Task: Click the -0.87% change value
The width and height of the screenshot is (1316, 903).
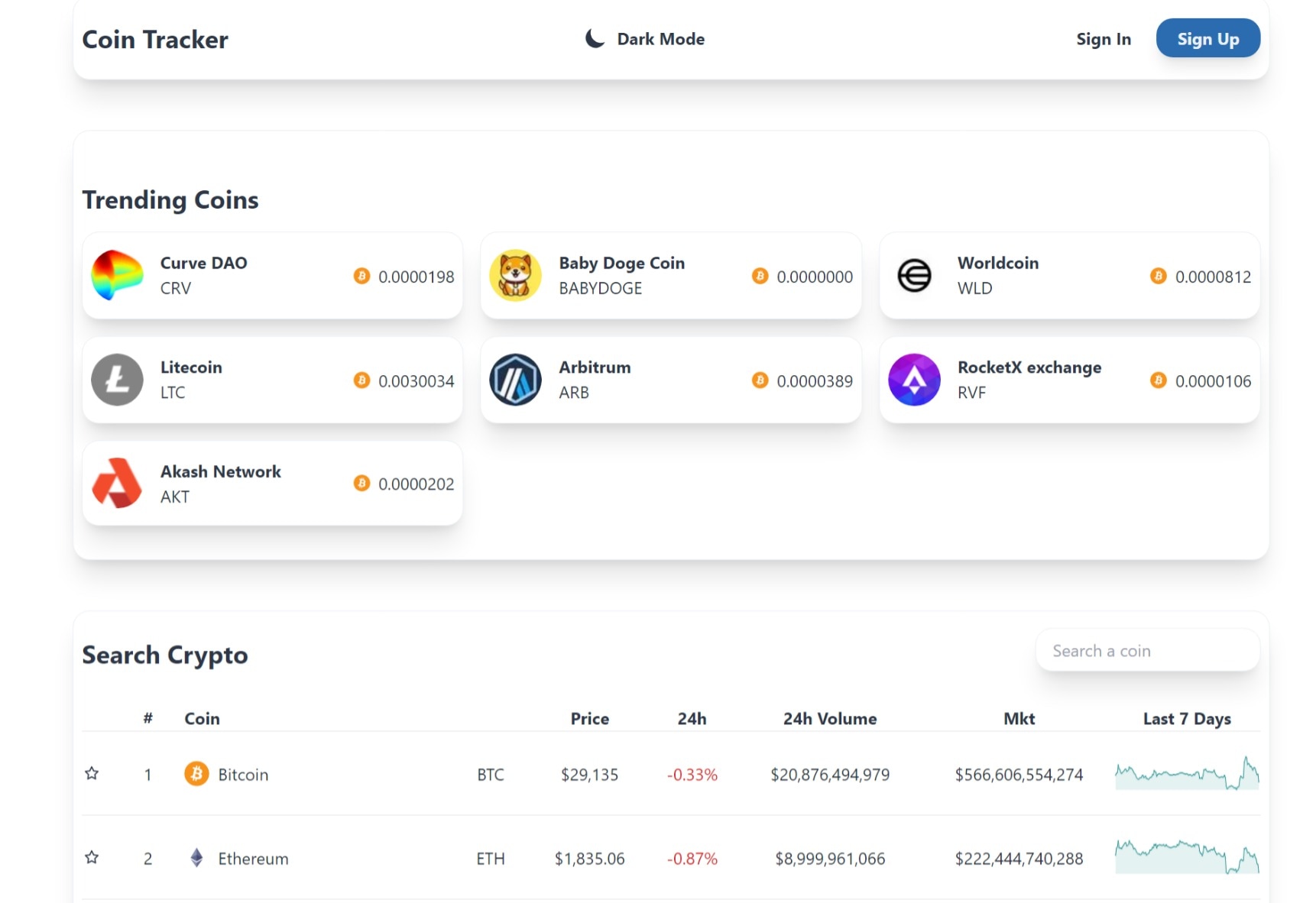Action: pyautogui.click(x=692, y=859)
